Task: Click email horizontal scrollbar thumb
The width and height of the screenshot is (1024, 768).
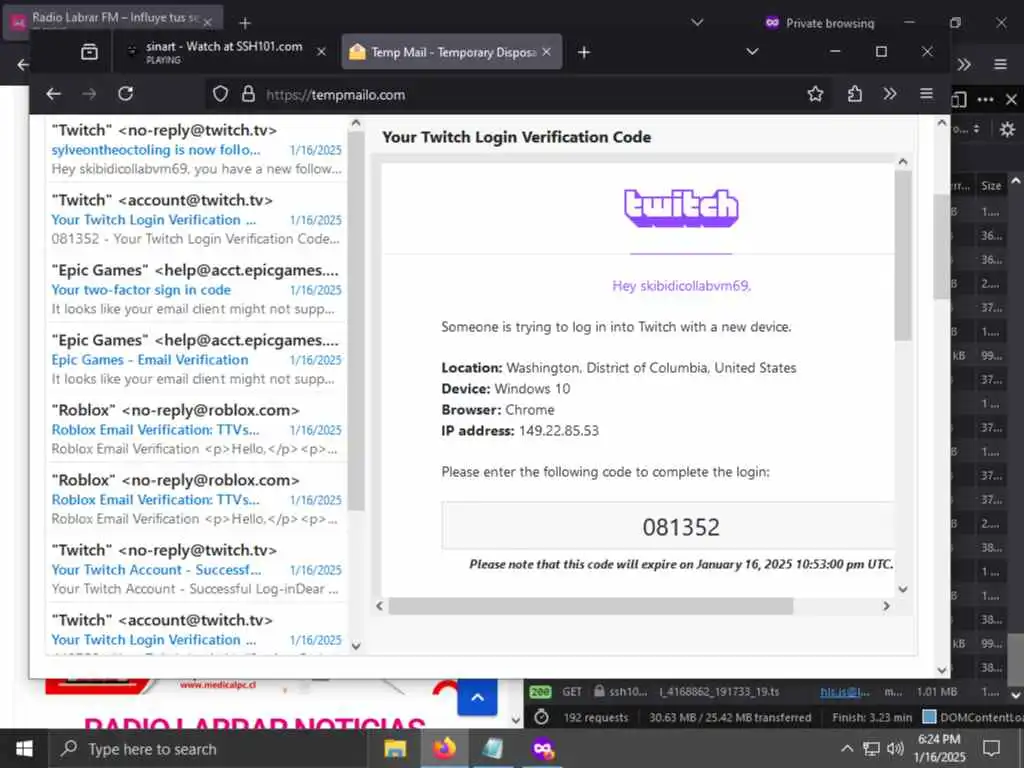Action: click(x=590, y=606)
